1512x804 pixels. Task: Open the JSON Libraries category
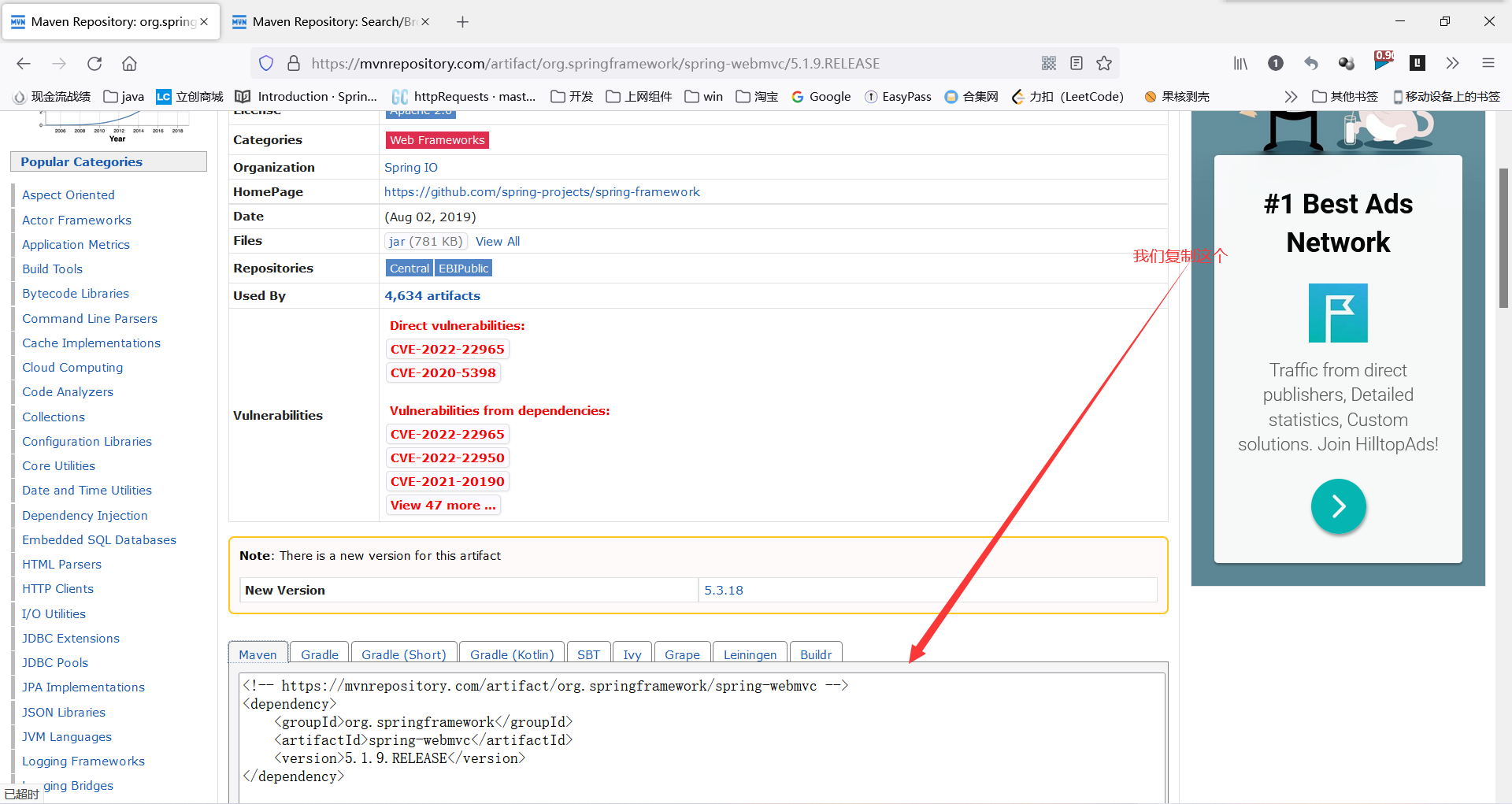pyautogui.click(x=64, y=713)
